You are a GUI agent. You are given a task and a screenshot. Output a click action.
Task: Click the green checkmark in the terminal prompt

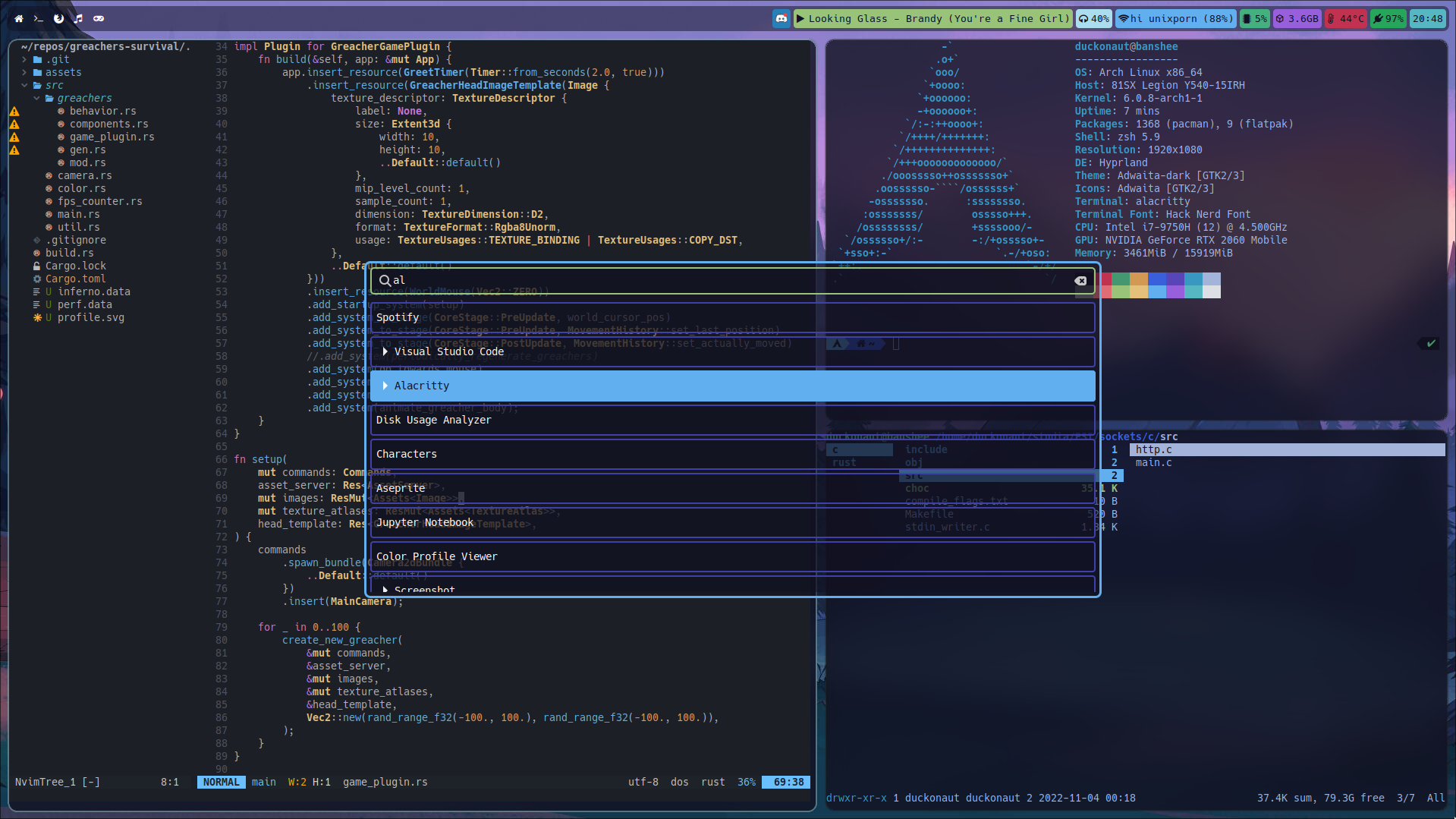(x=1431, y=343)
